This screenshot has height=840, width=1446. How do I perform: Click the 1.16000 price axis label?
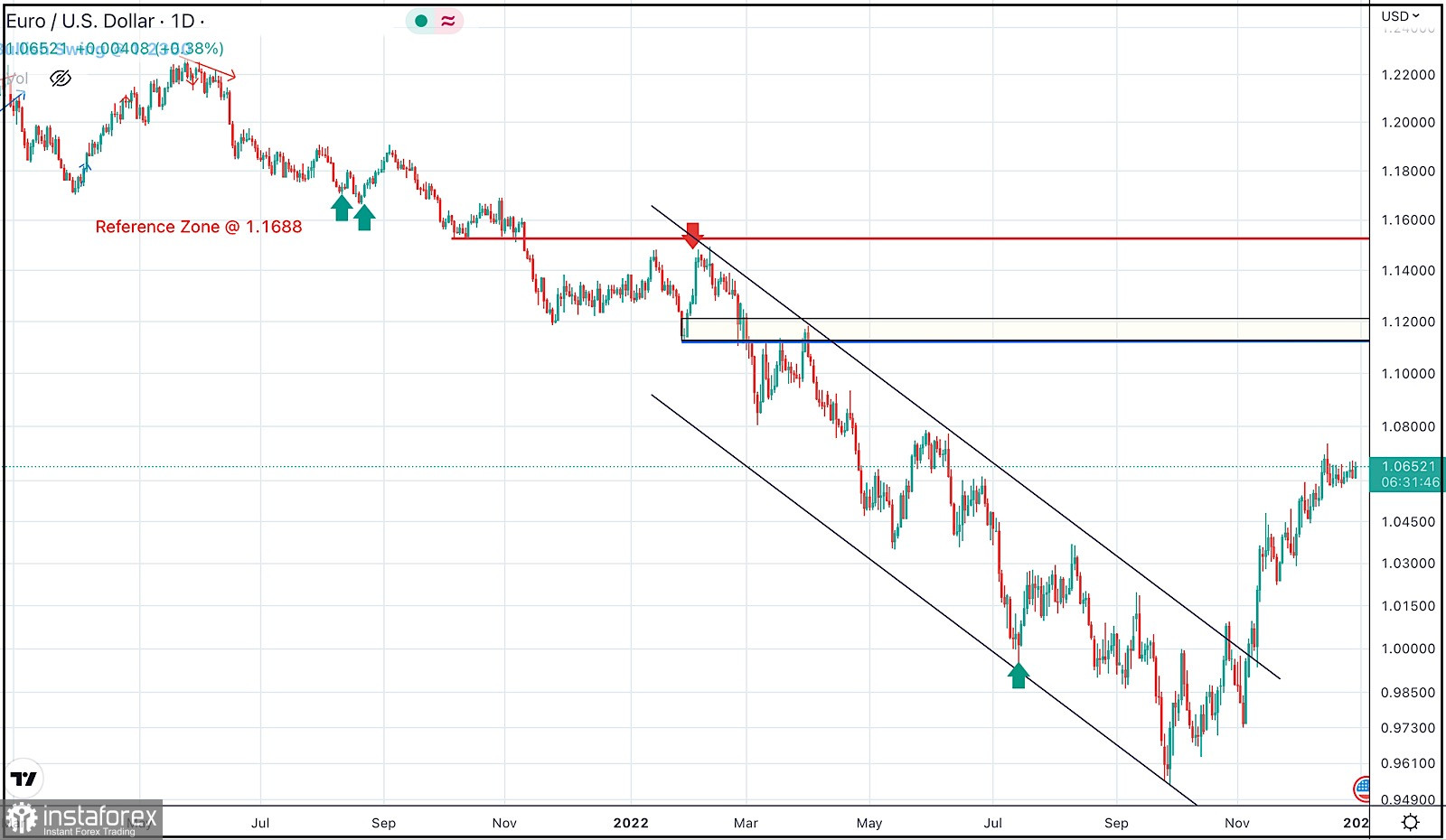tap(1408, 220)
